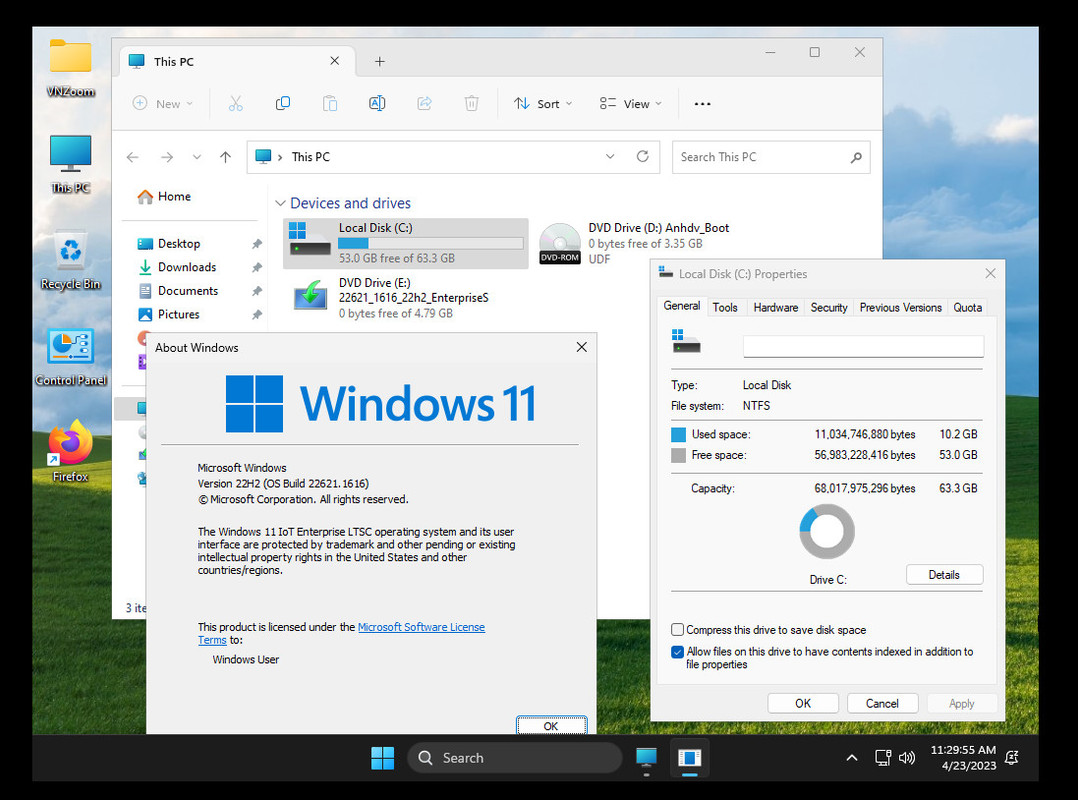Click the Delete trash icon in toolbar
The height and width of the screenshot is (800, 1078).
(472, 104)
